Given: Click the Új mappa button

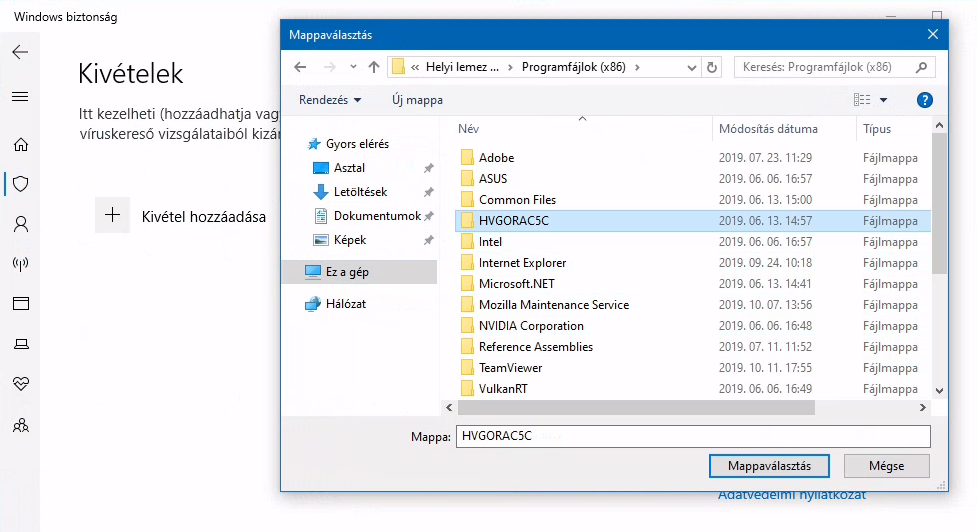Looking at the screenshot, I should [417, 100].
